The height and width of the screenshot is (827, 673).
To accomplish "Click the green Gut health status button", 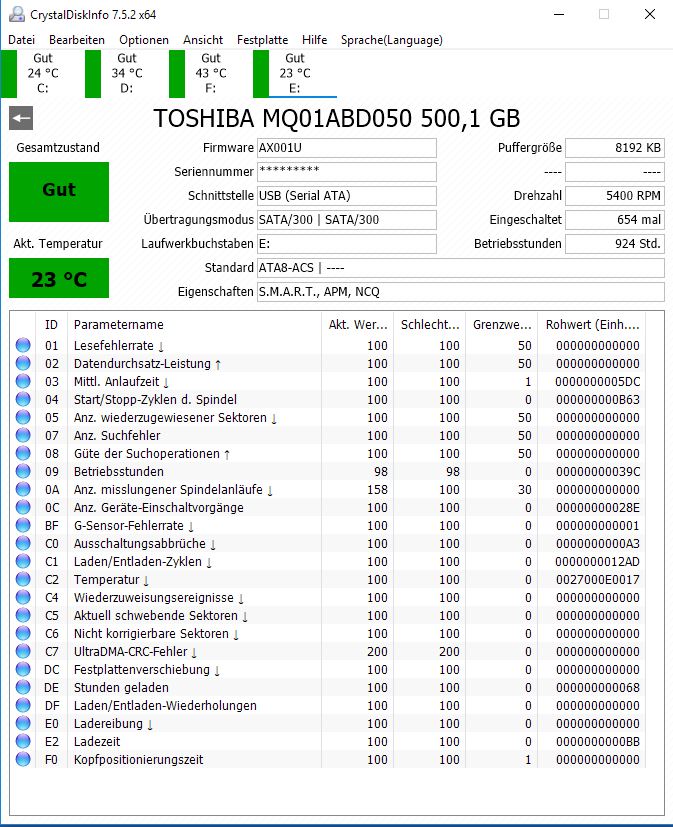I will click(x=59, y=191).
